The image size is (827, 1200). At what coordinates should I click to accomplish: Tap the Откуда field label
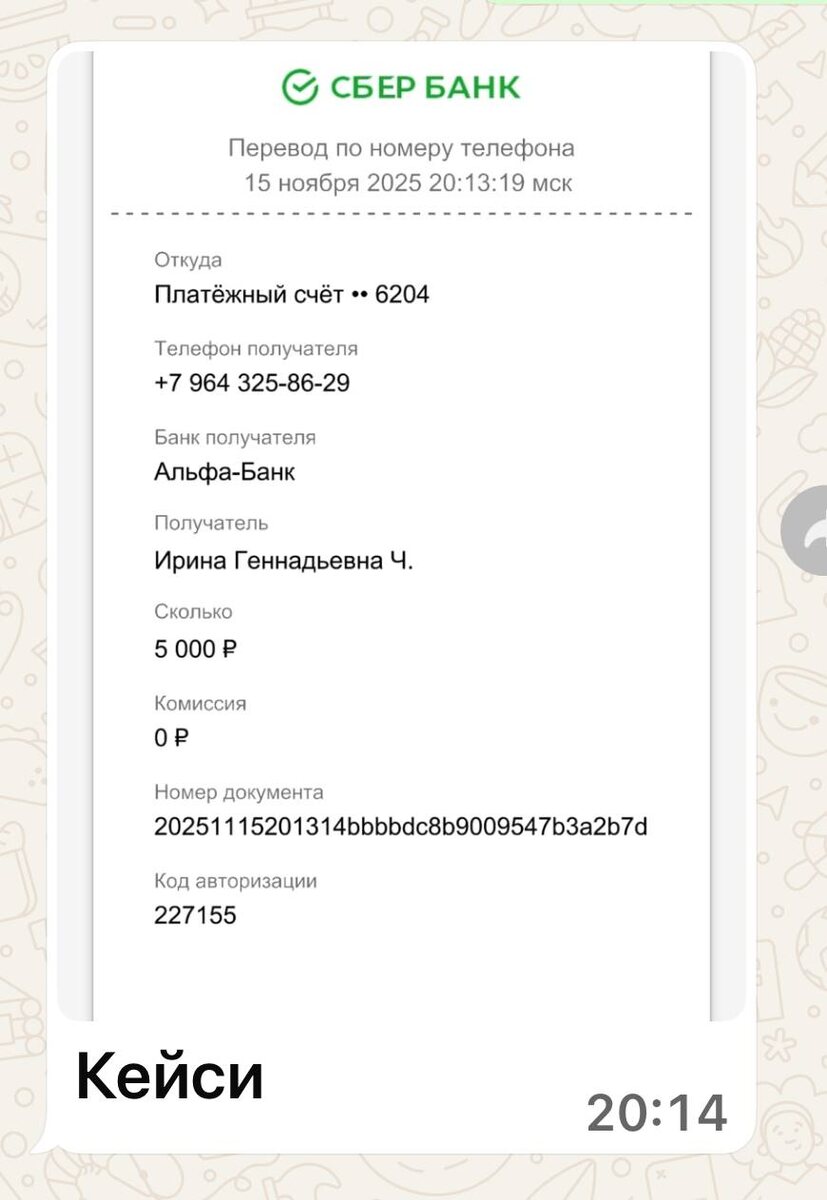[x=188, y=260]
